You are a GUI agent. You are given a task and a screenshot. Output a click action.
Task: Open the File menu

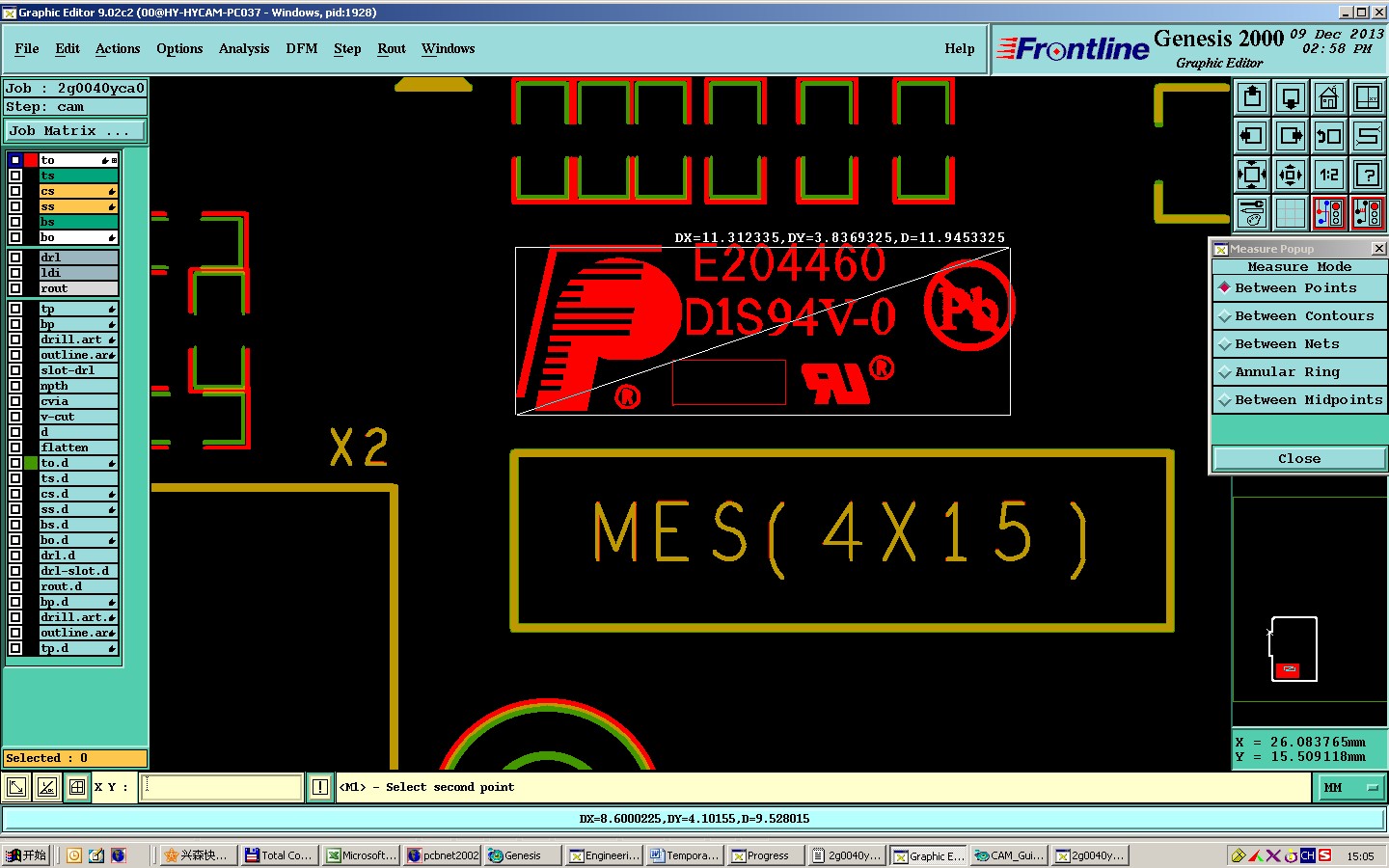[27, 48]
